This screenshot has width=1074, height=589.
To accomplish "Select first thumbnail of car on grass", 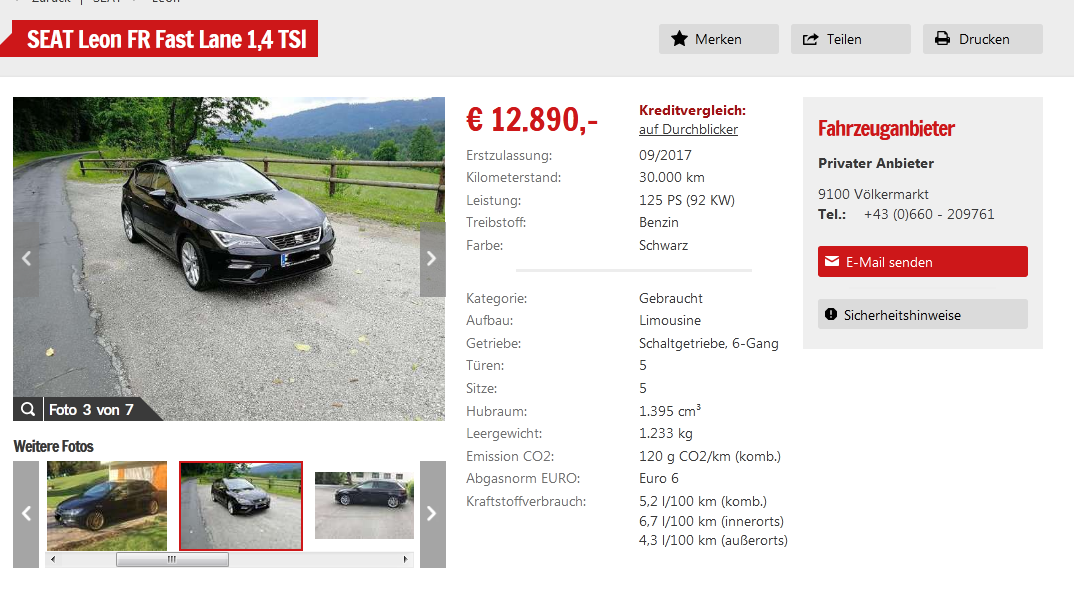I will coord(107,505).
